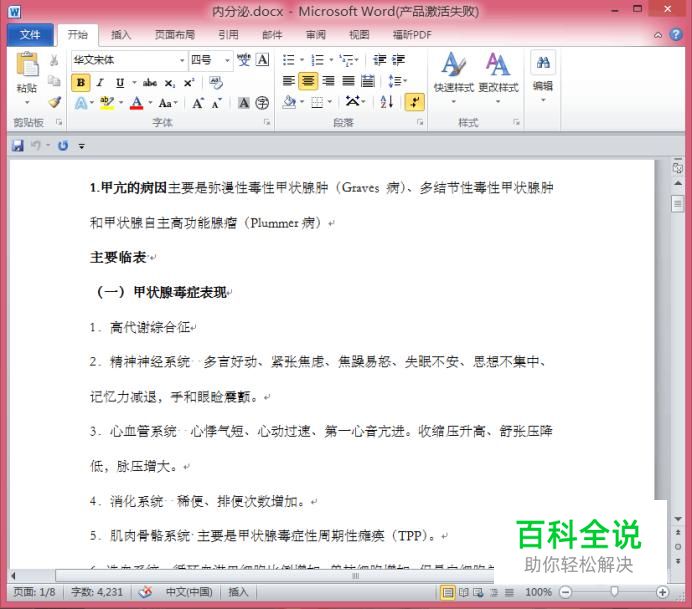Toggle Underline formatting
Image resolution: width=692 pixels, height=609 pixels.
[120, 83]
